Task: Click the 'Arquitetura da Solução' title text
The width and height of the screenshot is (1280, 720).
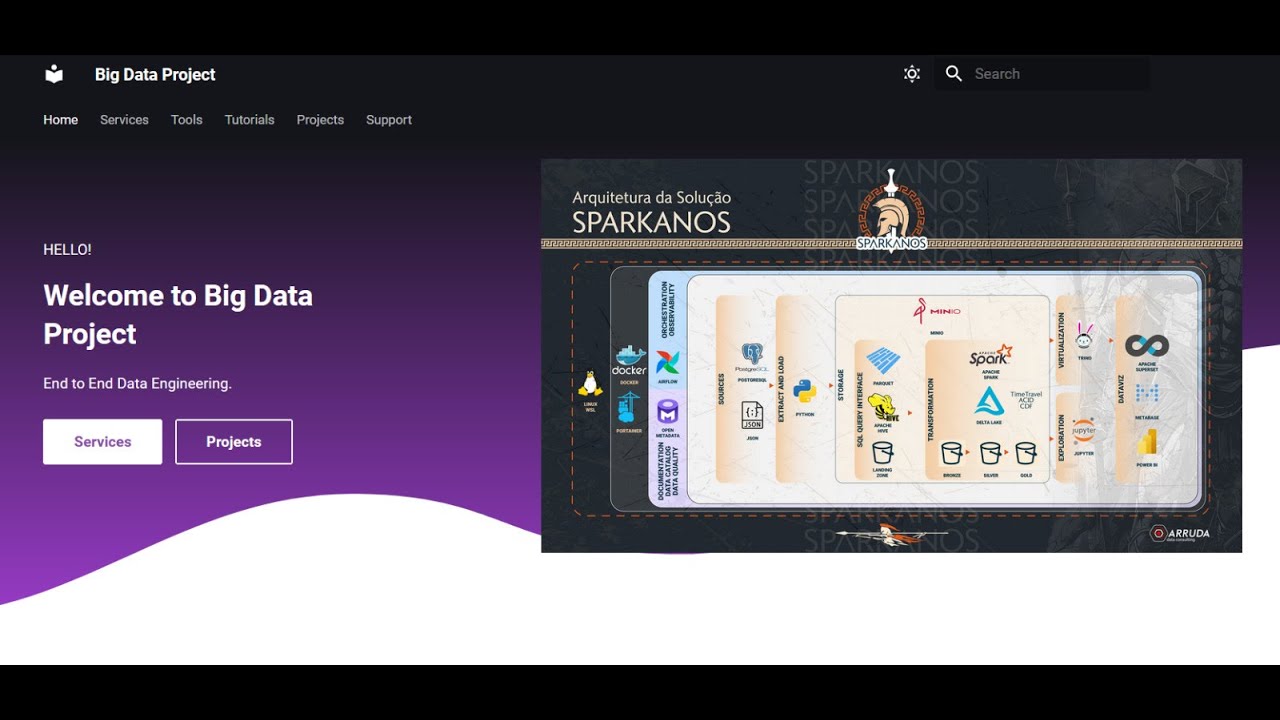Action: point(651,198)
